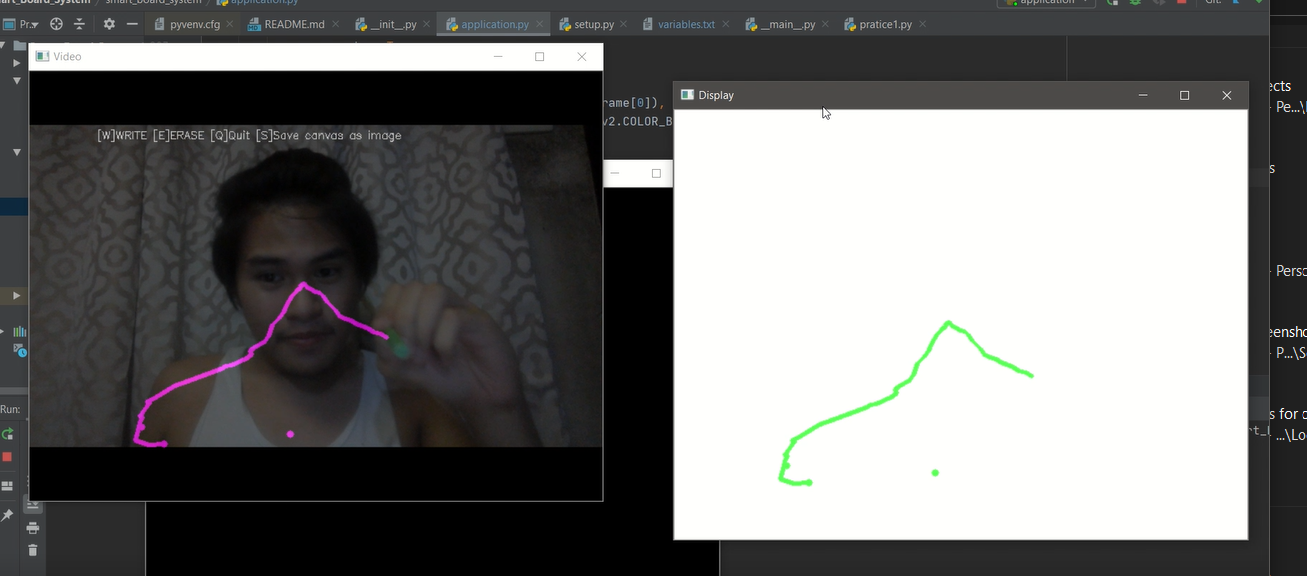Screen dimensions: 1307x576
Task: Switch to the setup.py tab
Action: (x=594, y=24)
